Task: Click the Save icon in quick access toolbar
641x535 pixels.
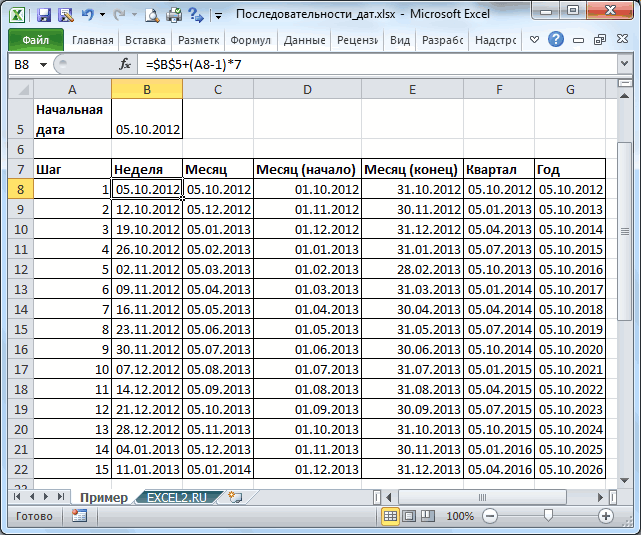Action: (44, 15)
